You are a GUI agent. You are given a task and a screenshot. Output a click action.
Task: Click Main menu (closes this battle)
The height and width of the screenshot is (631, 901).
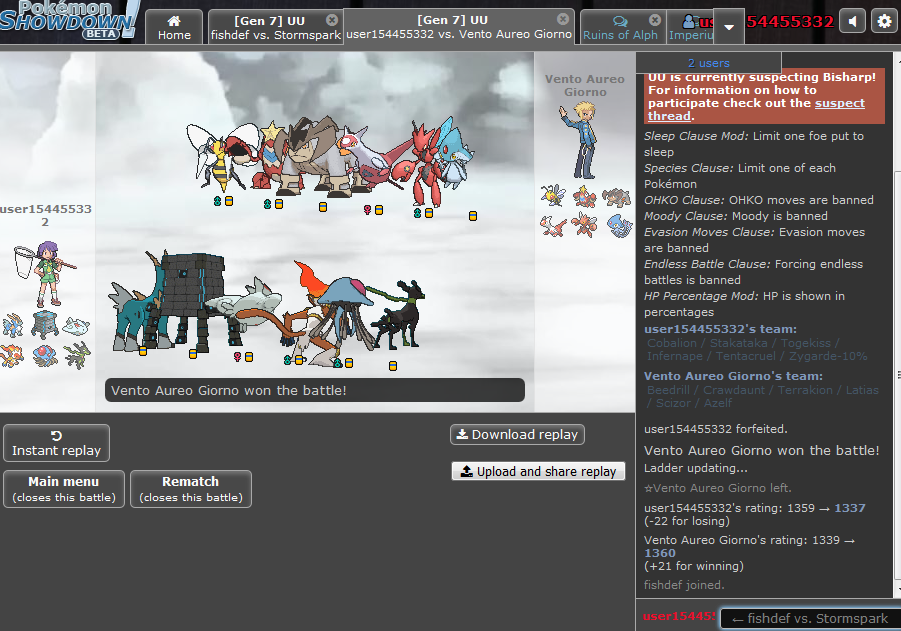click(x=64, y=489)
